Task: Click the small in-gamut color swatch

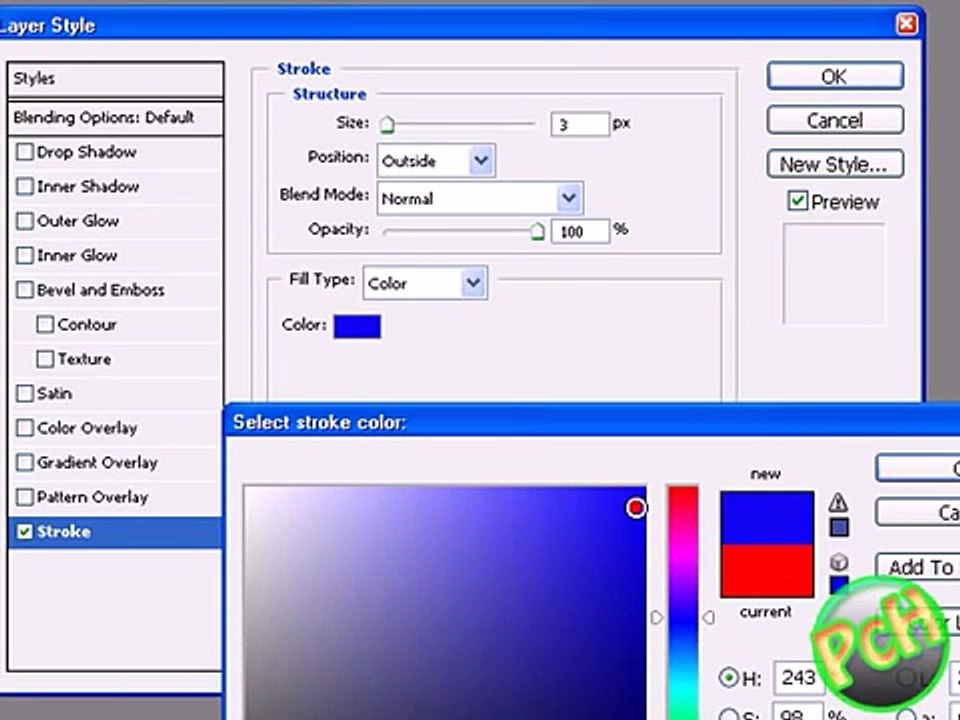Action: (839, 527)
